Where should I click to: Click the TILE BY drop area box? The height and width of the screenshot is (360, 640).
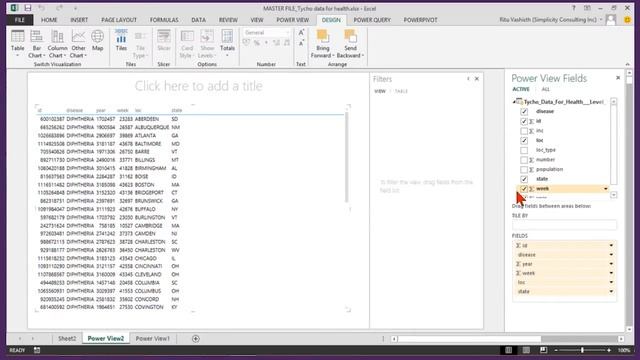point(564,225)
